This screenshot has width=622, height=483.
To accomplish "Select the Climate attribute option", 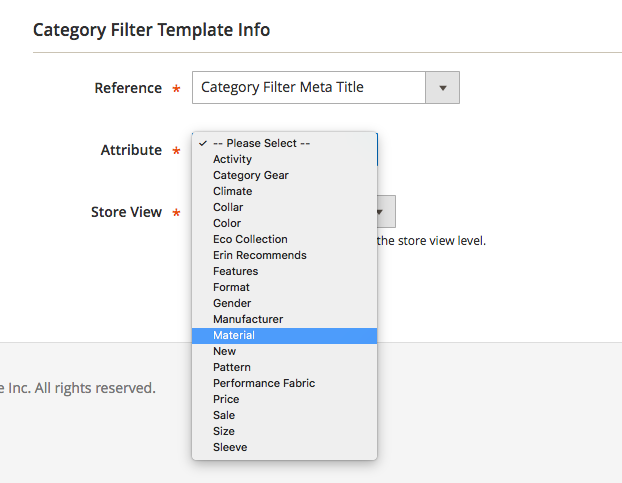I will click(x=233, y=191).
